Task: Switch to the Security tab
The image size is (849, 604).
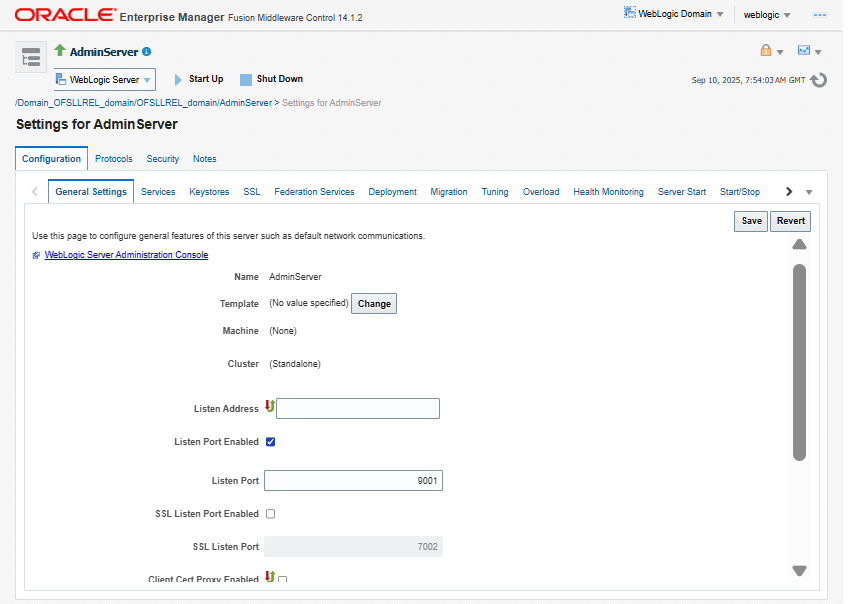Action: coord(162,159)
